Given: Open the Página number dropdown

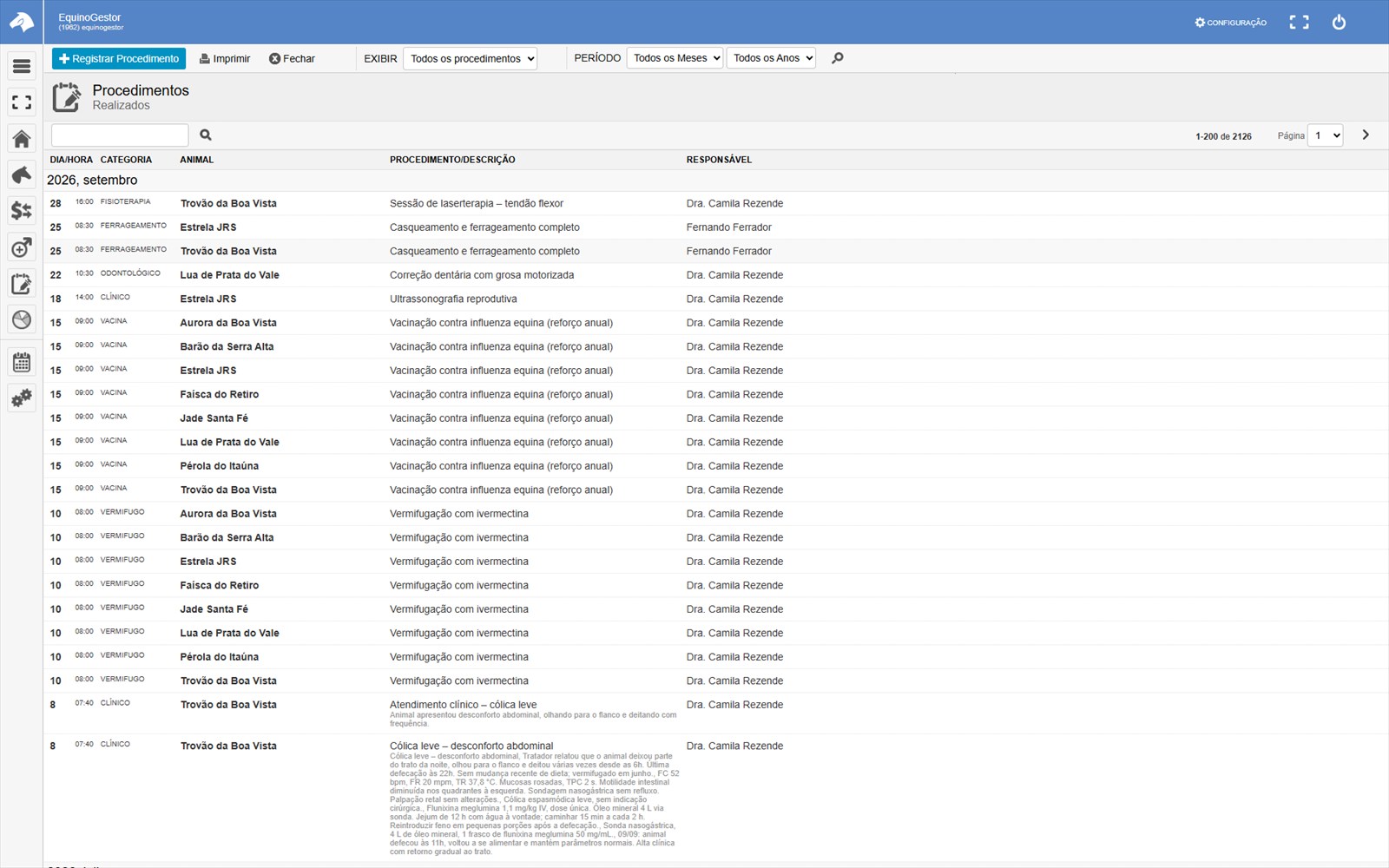Looking at the screenshot, I should (x=1326, y=135).
